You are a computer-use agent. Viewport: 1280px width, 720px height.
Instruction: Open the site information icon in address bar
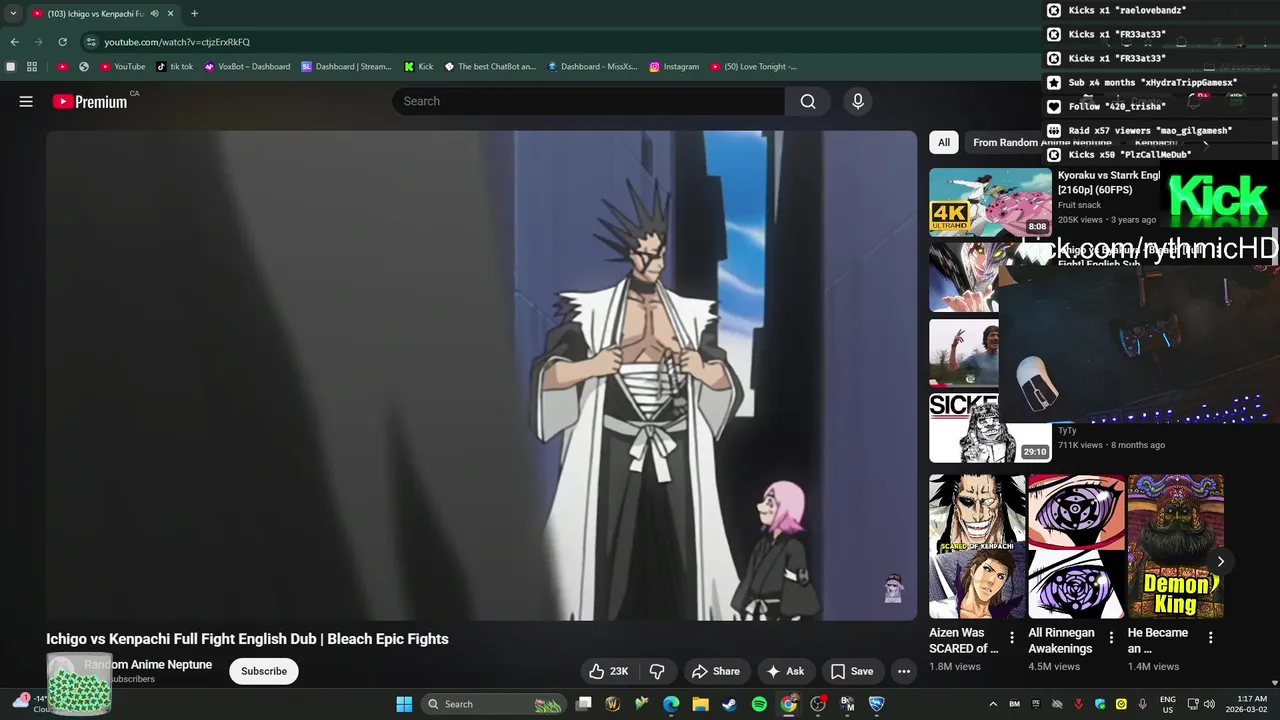(91, 42)
